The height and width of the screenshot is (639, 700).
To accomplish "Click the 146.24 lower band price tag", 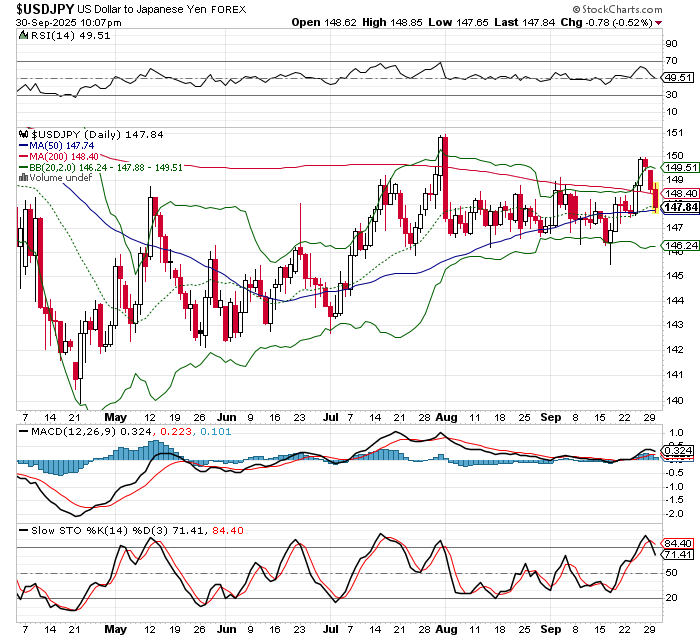I will (678, 246).
